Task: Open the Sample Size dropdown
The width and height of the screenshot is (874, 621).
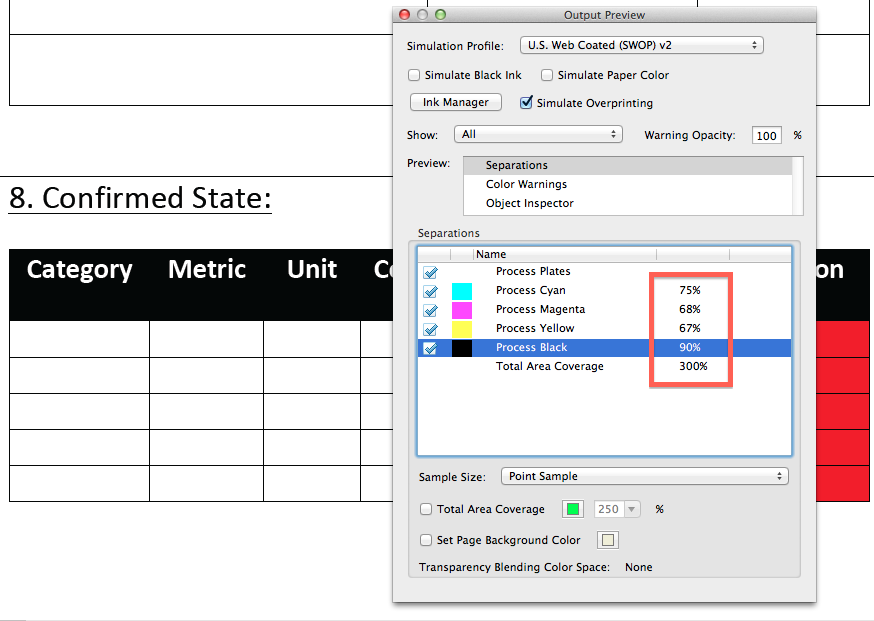Action: pyautogui.click(x=645, y=476)
